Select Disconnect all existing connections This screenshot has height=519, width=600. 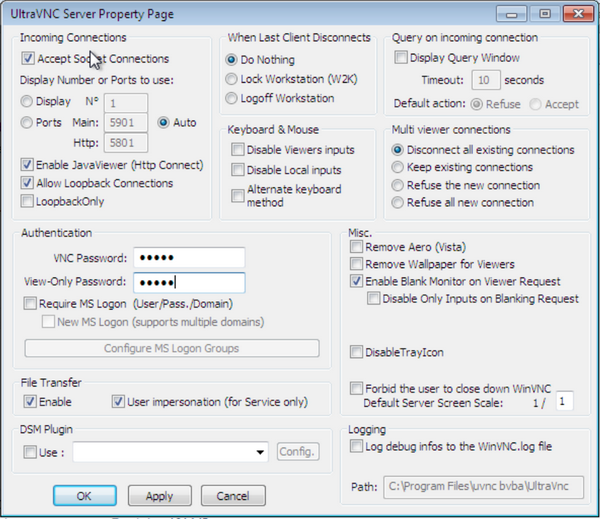(398, 150)
